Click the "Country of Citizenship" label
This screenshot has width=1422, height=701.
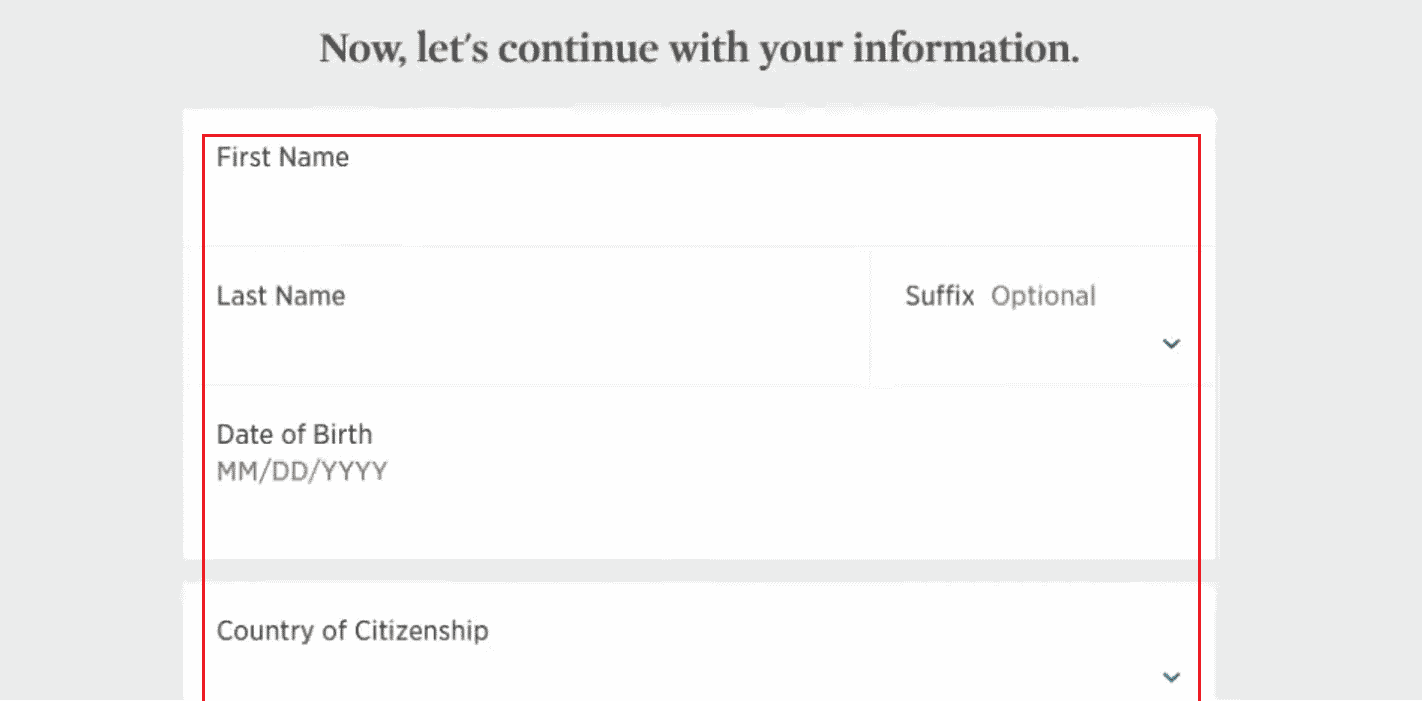click(352, 631)
